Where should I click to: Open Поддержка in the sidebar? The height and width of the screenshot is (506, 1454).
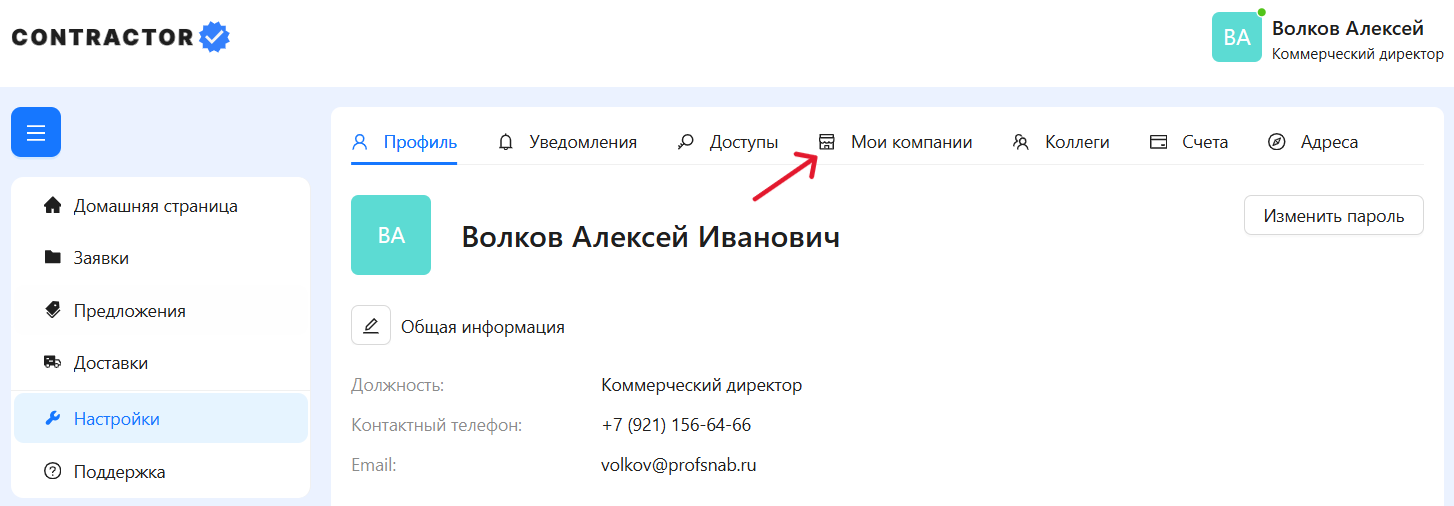click(x=160, y=471)
